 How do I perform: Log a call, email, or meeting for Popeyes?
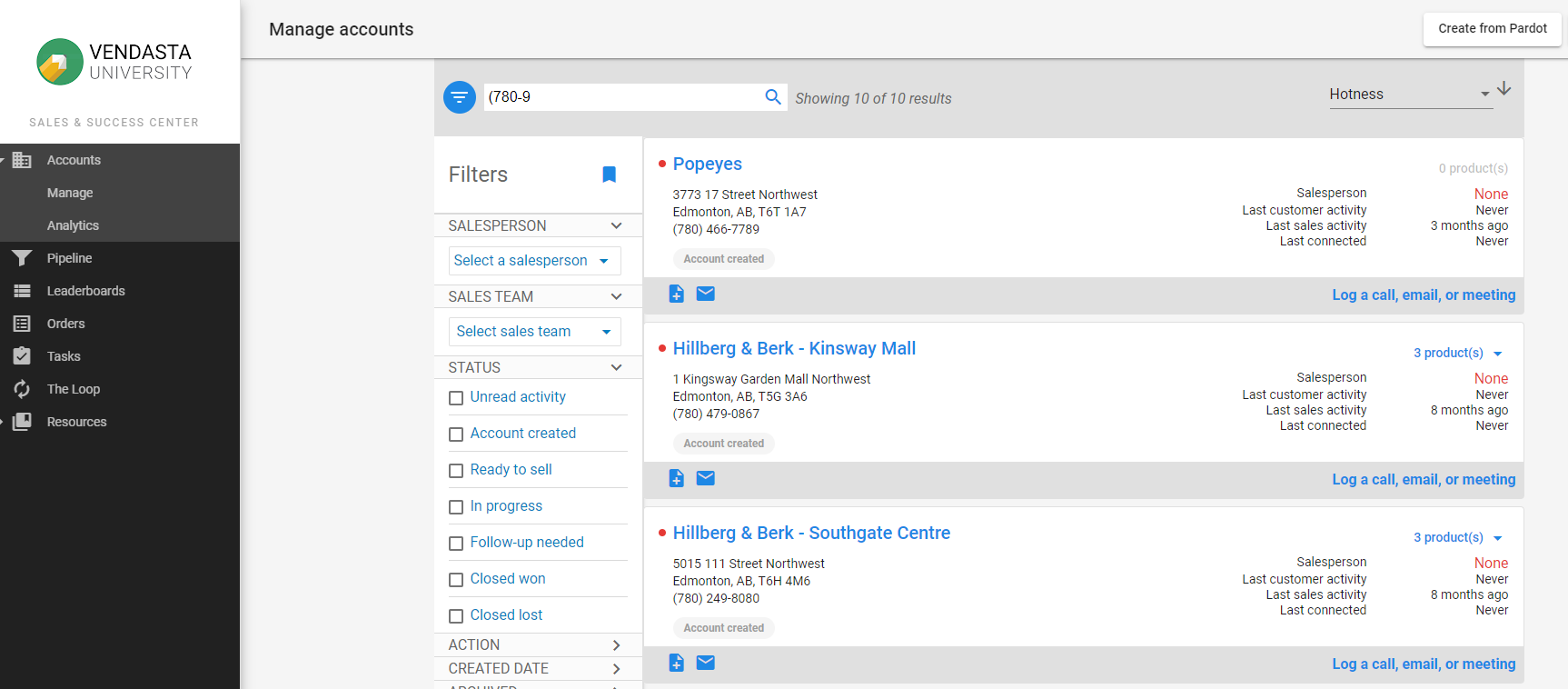(1424, 295)
